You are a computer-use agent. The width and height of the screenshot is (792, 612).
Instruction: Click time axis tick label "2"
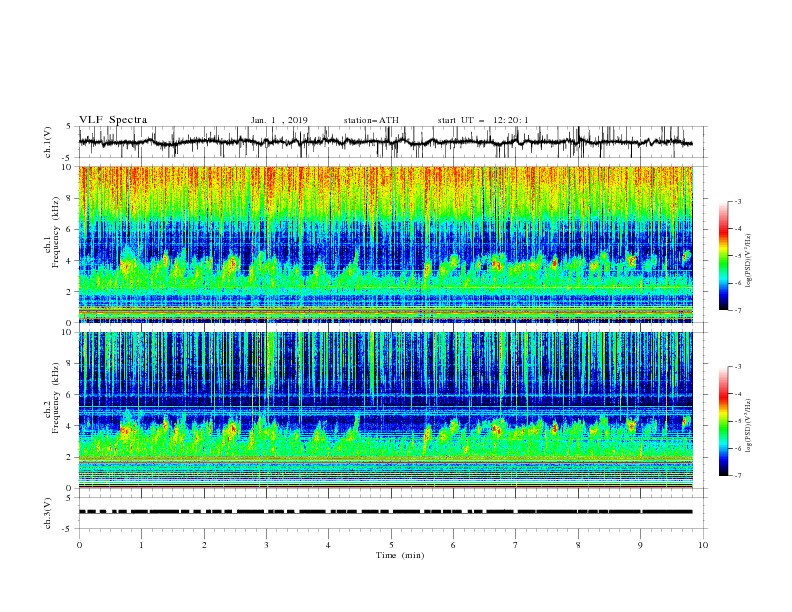(x=204, y=545)
